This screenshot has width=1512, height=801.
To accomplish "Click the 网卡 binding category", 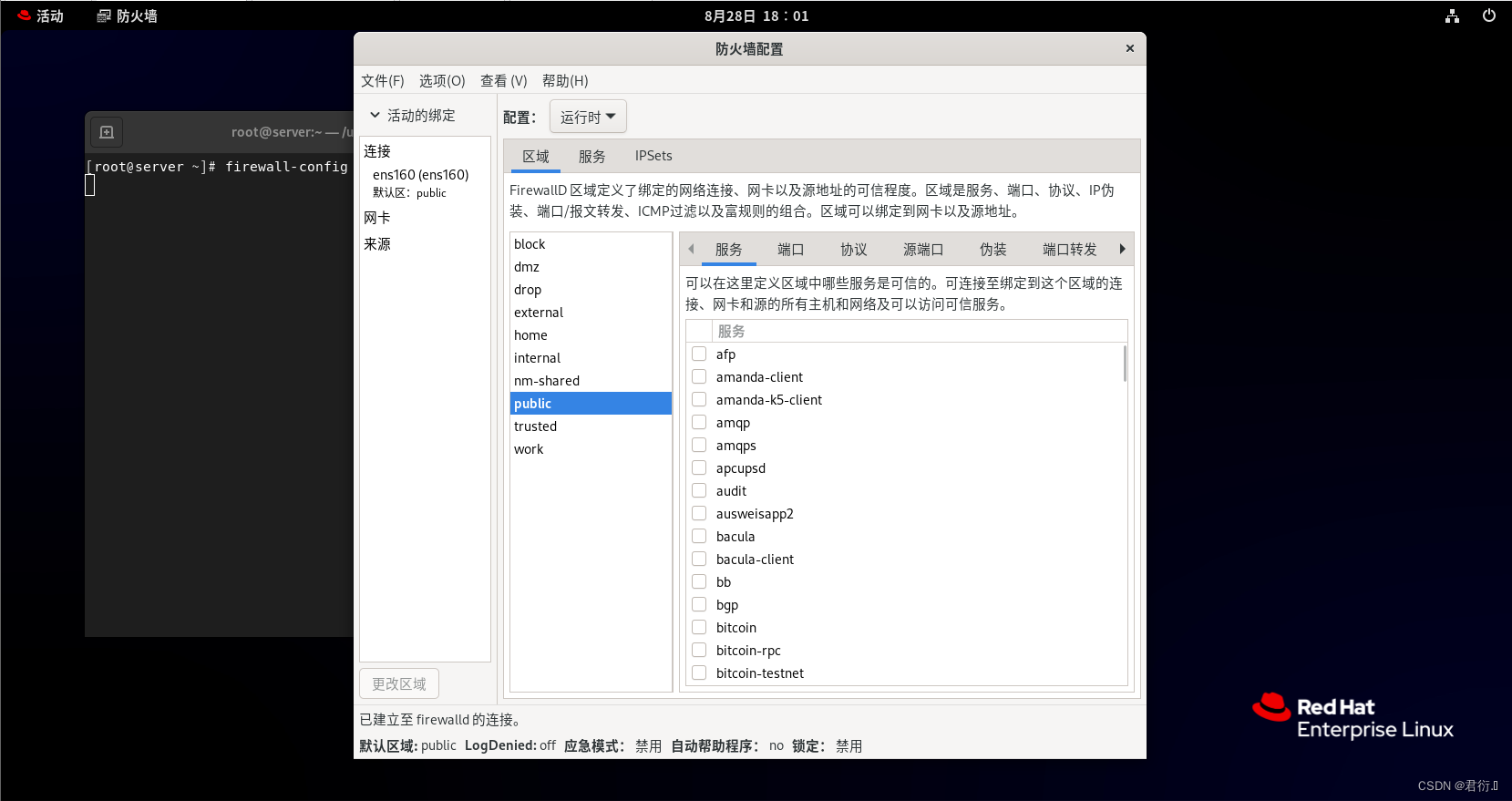I will coord(377,218).
